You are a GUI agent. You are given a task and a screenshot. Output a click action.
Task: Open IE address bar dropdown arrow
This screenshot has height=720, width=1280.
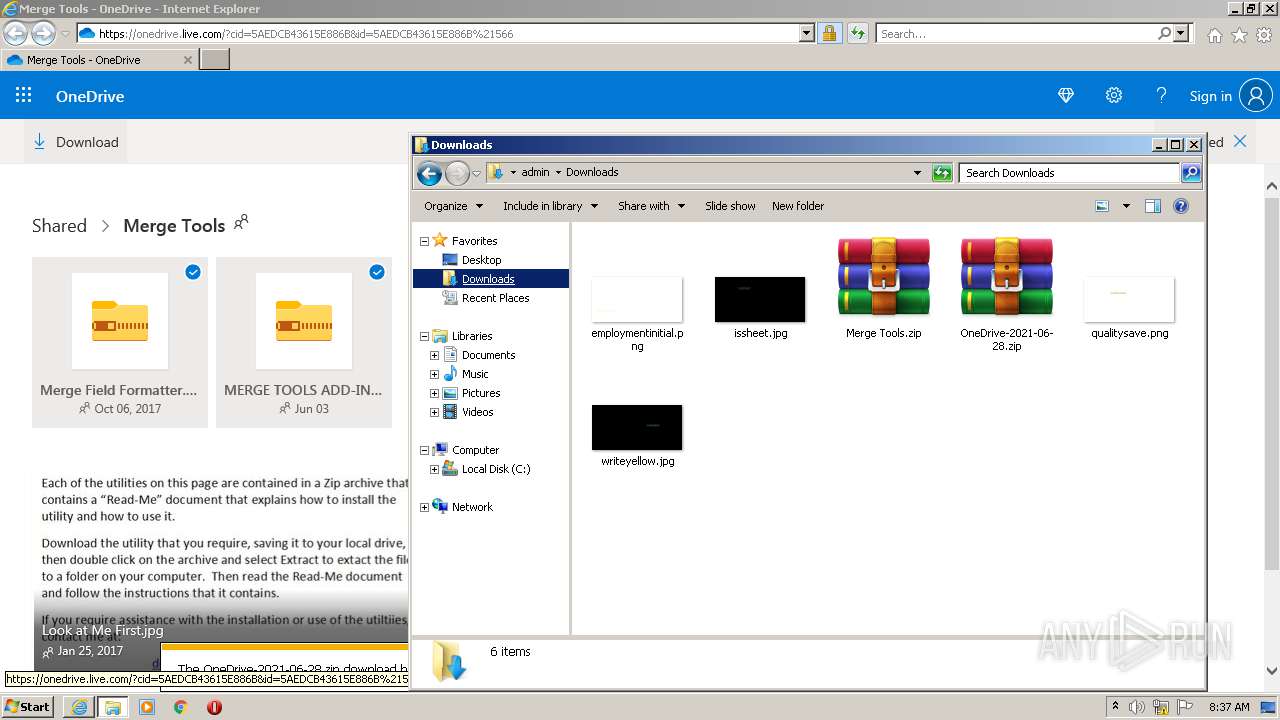pos(807,33)
